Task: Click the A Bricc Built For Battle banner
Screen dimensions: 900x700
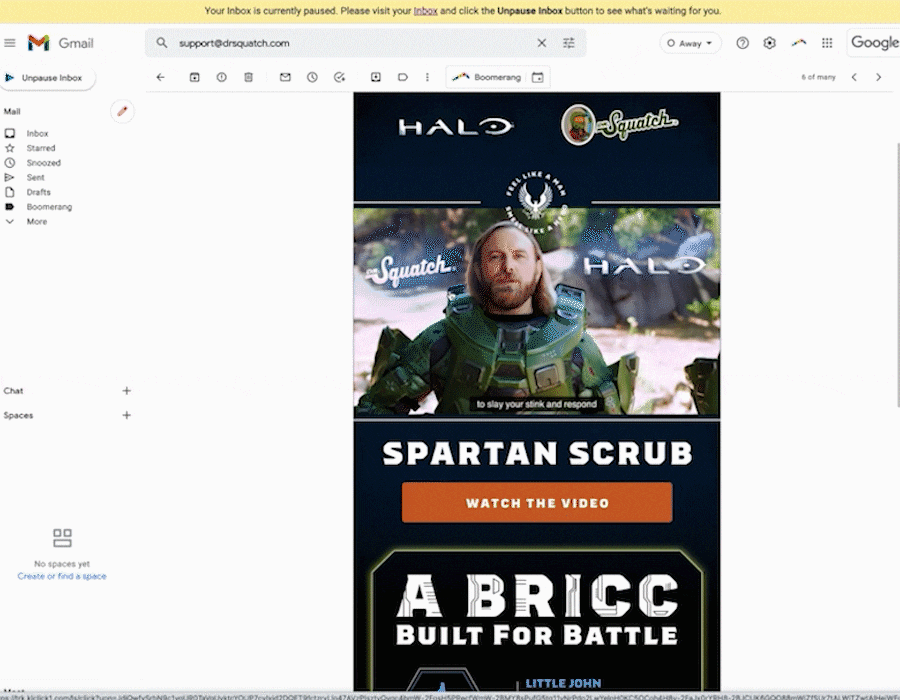Action: coord(537,610)
